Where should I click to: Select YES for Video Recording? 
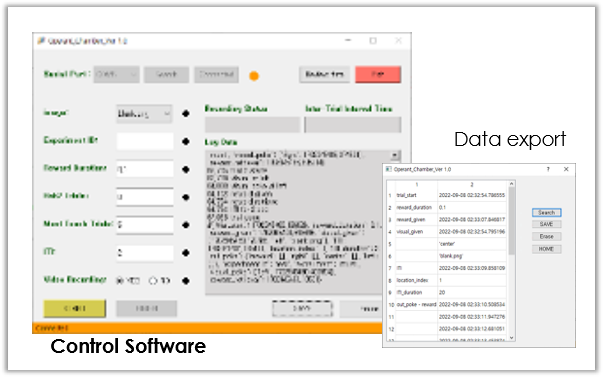[120, 280]
